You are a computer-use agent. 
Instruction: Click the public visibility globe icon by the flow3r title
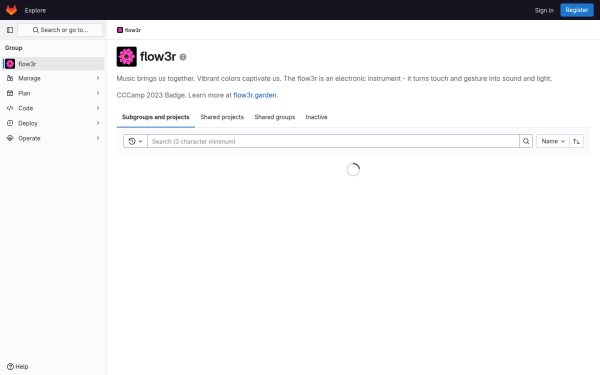point(183,57)
